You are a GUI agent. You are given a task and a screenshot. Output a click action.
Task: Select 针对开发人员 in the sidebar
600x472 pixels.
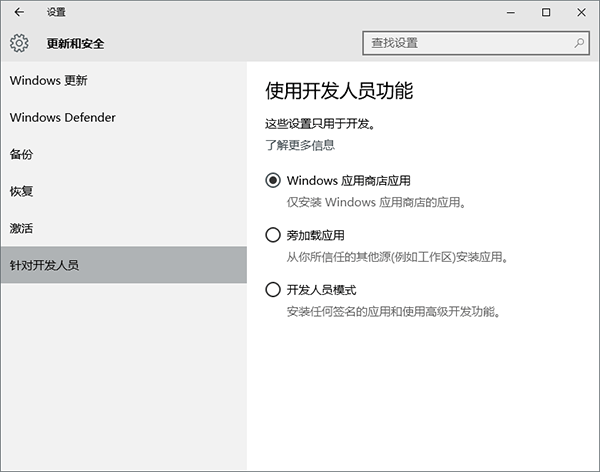click(x=124, y=265)
